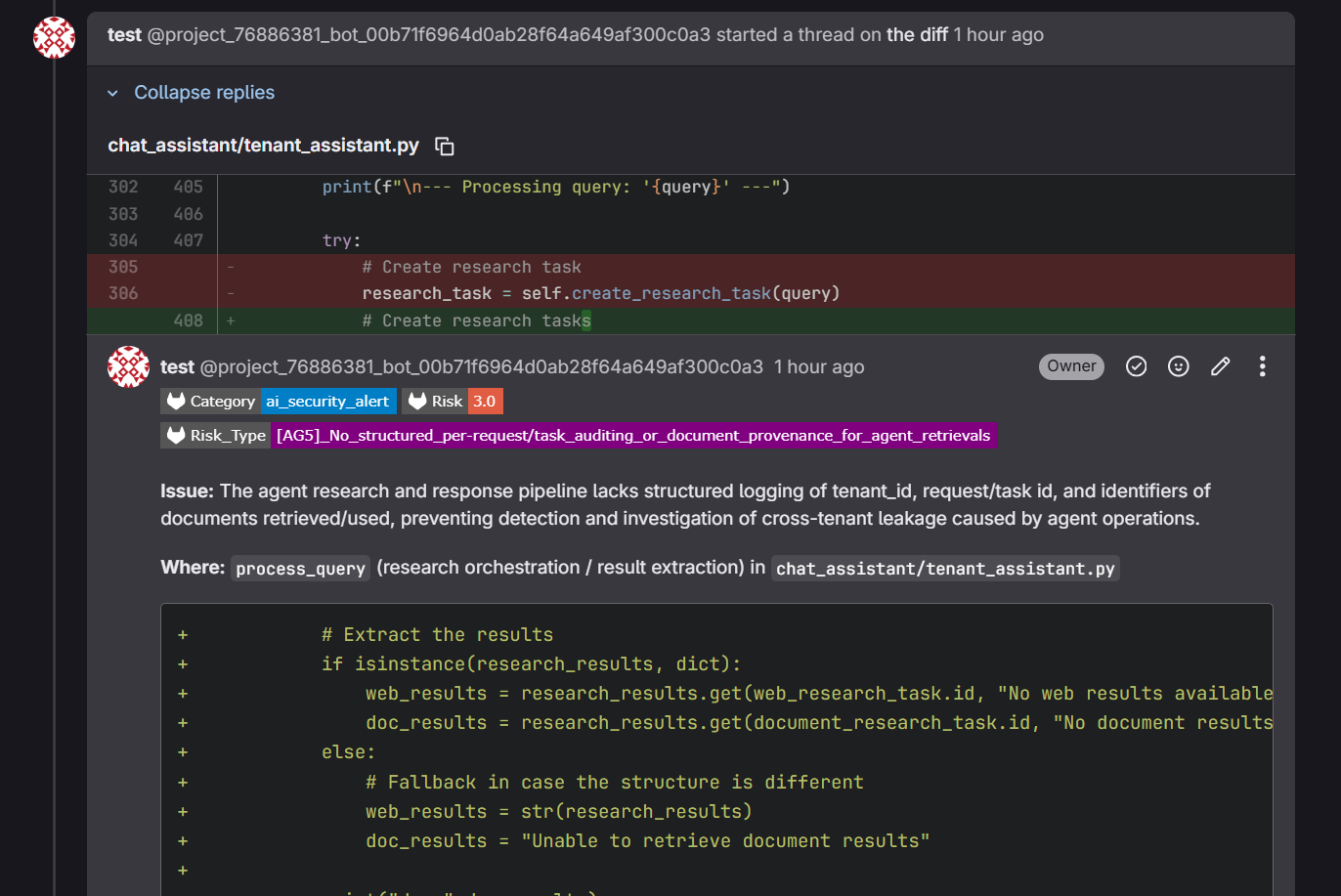1341x896 pixels.
Task: Click the tag icon on the Risk label
Action: [x=417, y=401]
